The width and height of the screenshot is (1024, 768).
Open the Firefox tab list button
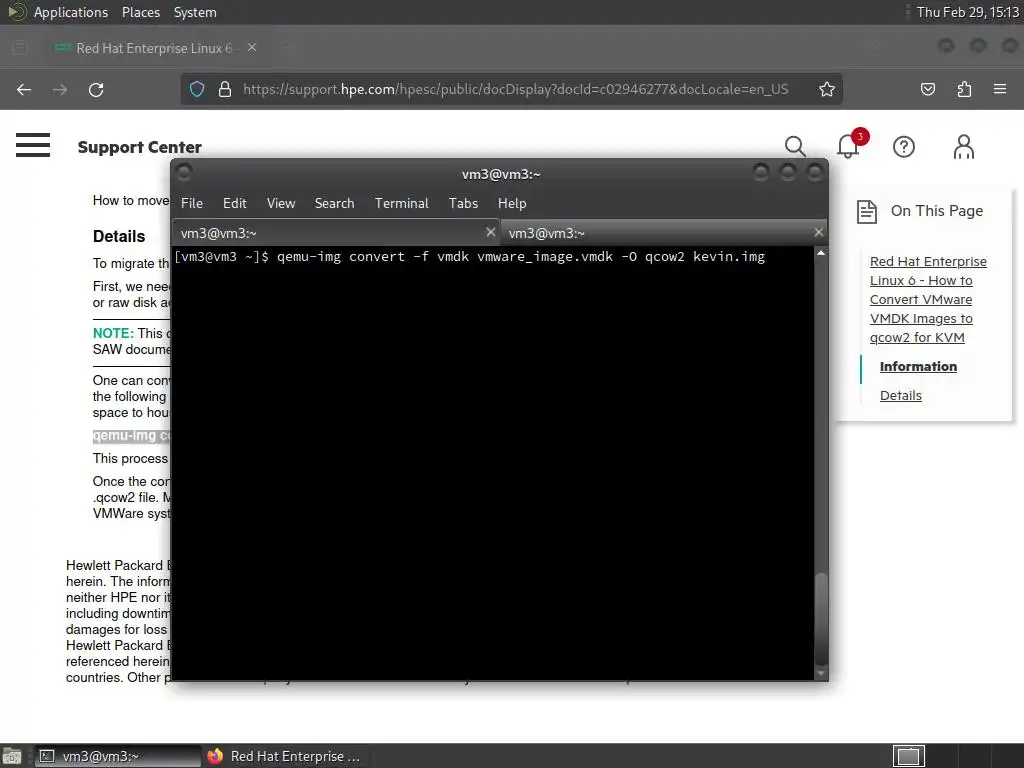(x=20, y=48)
